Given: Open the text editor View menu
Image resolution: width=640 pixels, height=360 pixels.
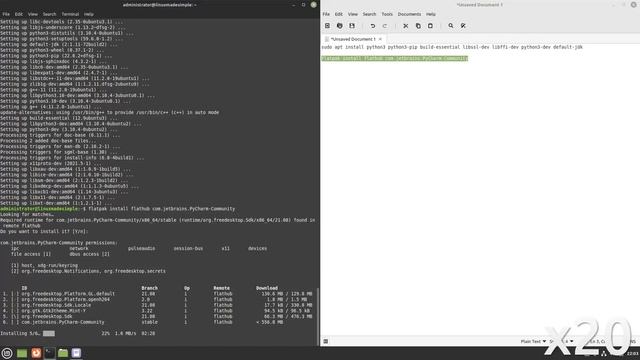Looking at the screenshot, I should [353, 14].
